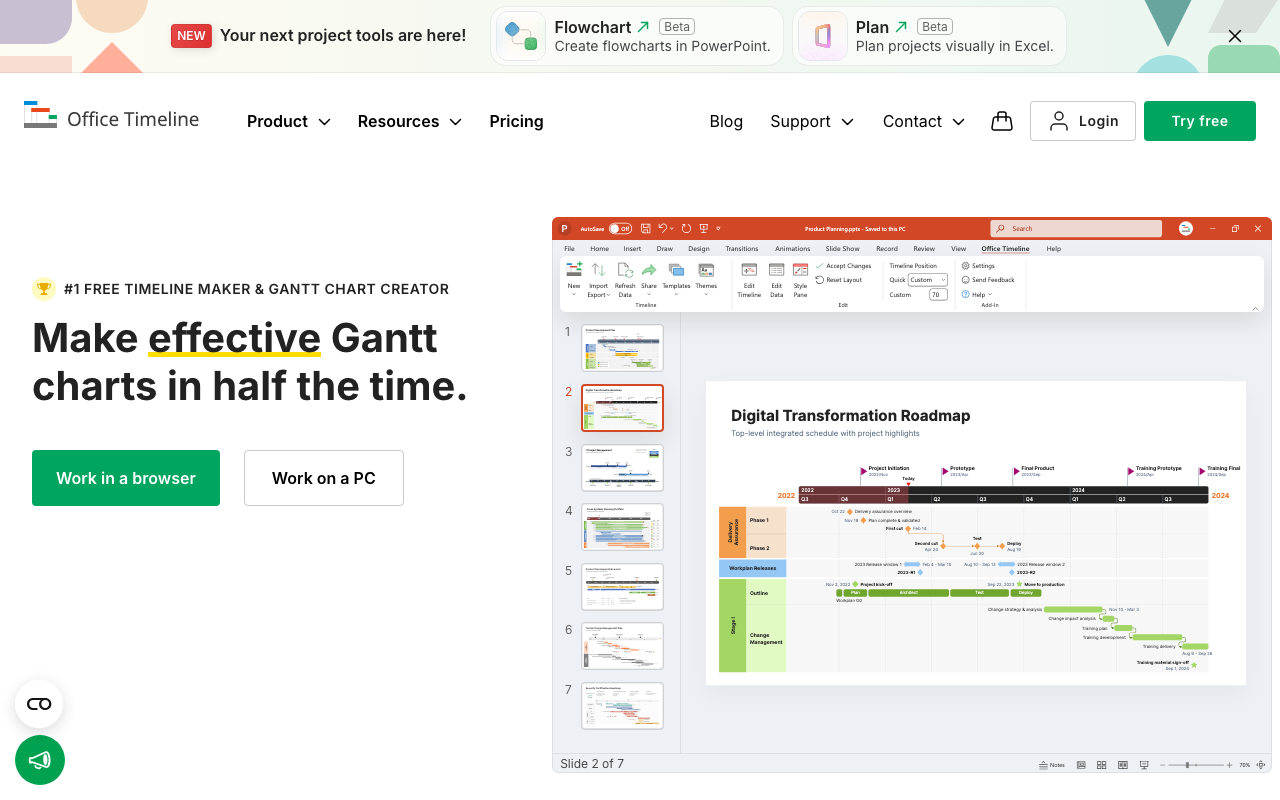Start Slide Show from the status bar icon
The height and width of the screenshot is (800, 1280).
point(1144,764)
